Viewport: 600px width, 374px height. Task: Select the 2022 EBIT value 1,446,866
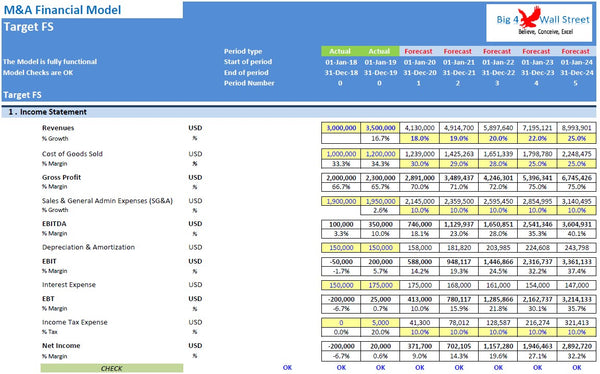(x=498, y=262)
